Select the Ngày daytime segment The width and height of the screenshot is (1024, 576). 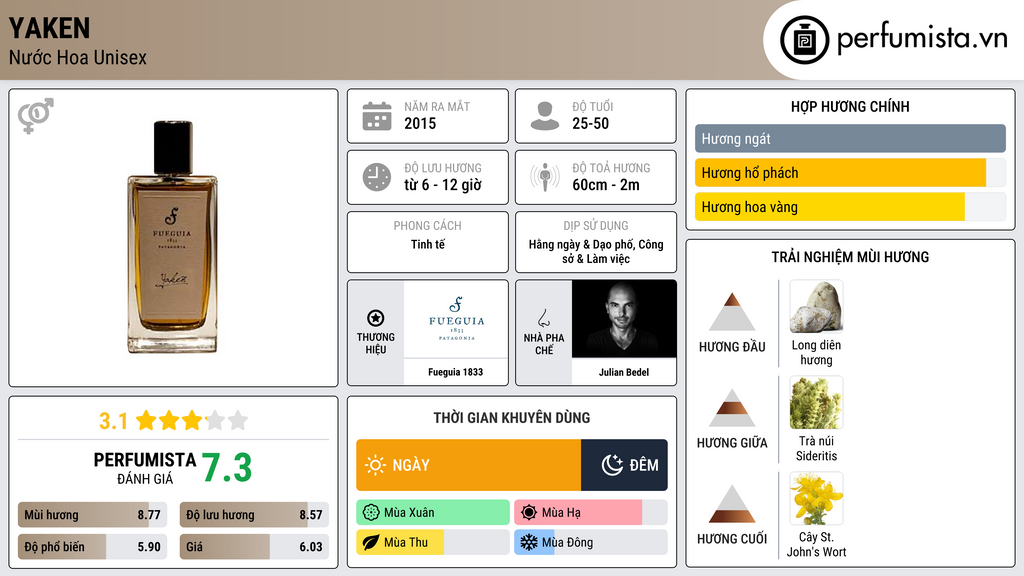coord(468,465)
